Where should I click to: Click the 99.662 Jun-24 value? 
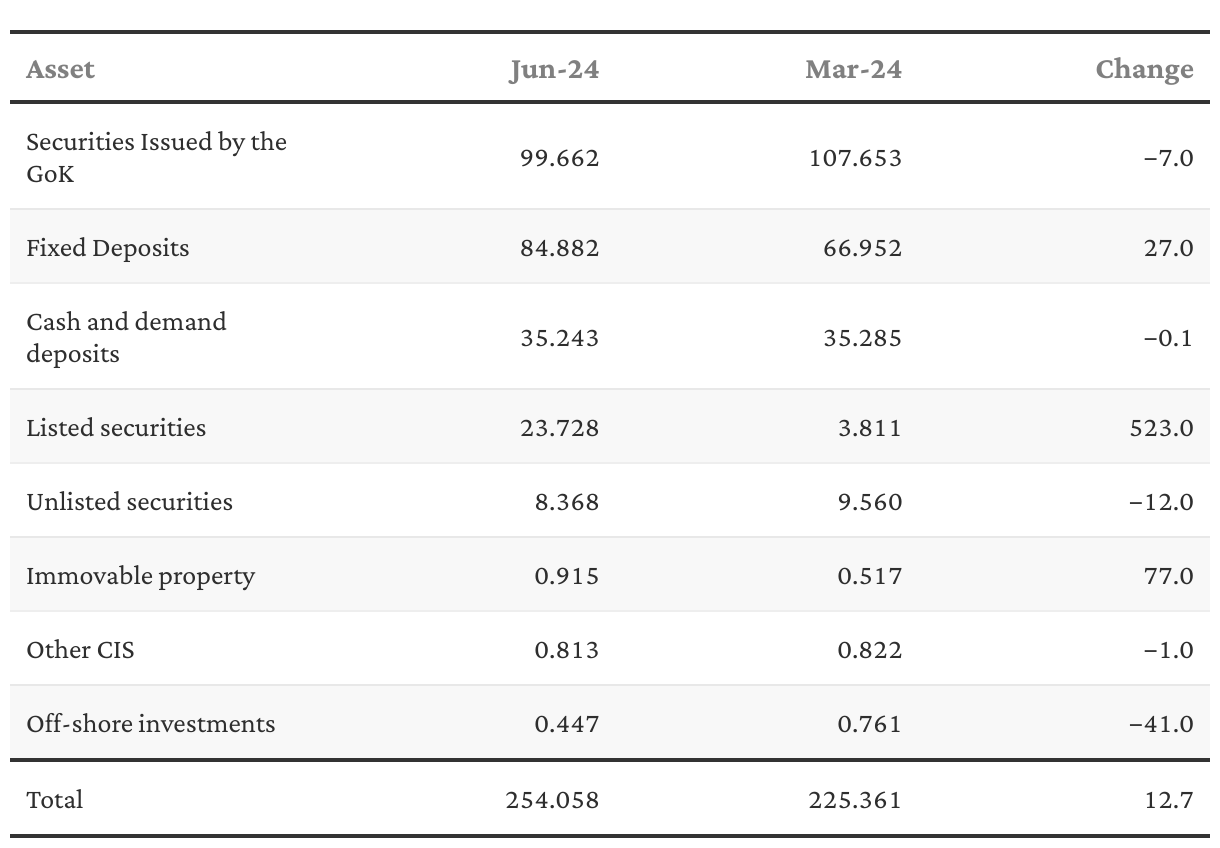559,158
